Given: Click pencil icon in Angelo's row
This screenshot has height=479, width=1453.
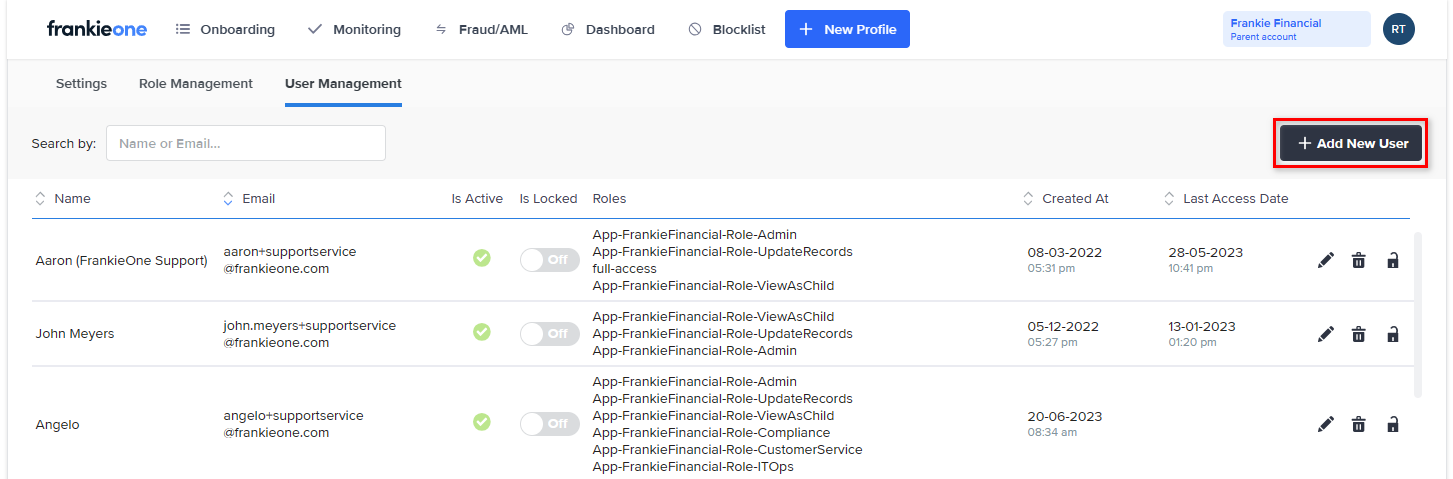Looking at the screenshot, I should (x=1326, y=425).
